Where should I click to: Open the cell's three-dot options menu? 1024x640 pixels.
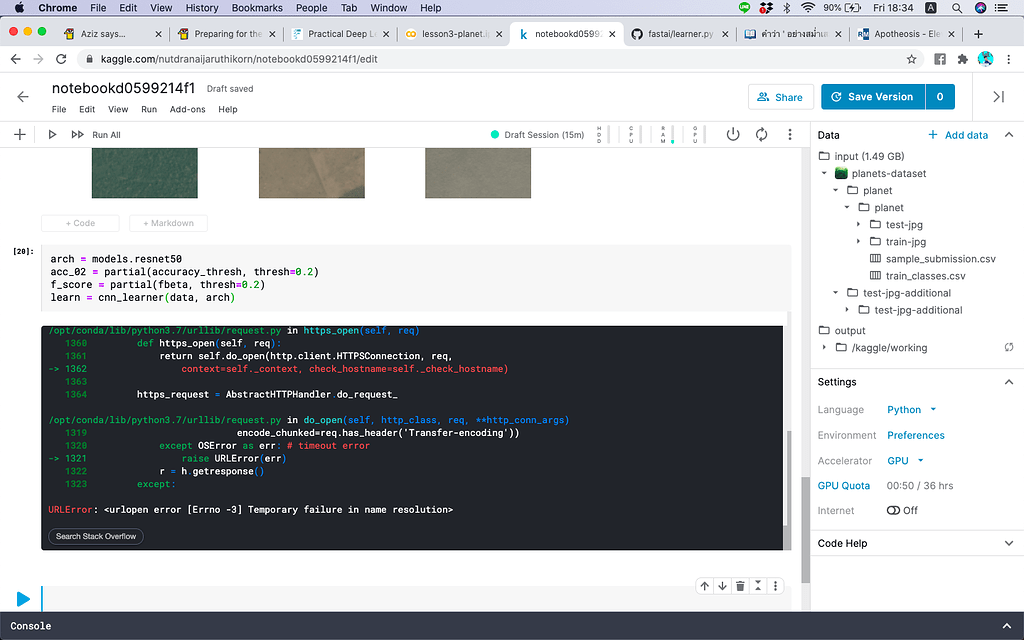(775, 586)
